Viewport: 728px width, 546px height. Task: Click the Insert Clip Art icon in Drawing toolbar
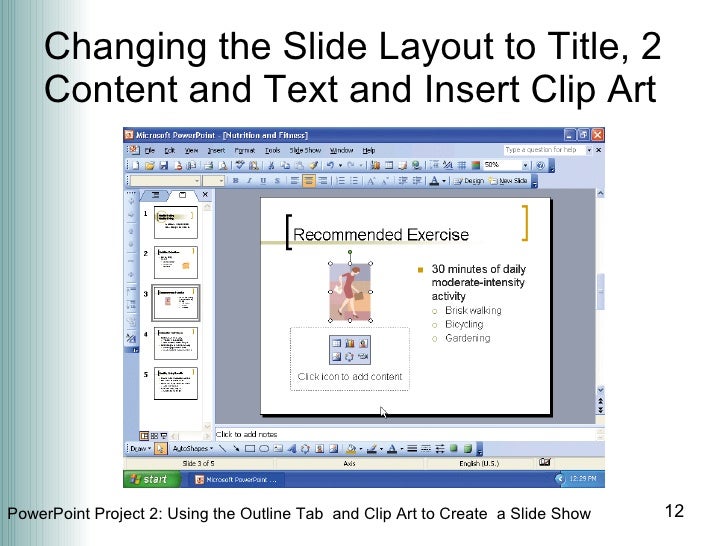[319, 448]
